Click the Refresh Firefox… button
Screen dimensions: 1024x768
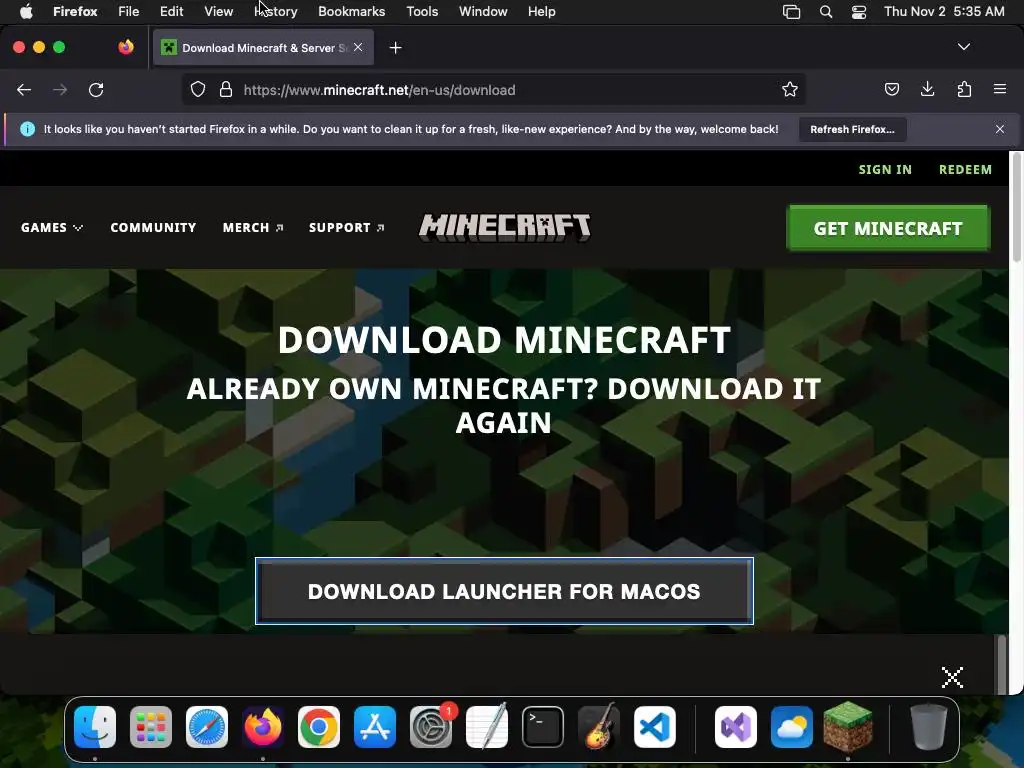[852, 129]
